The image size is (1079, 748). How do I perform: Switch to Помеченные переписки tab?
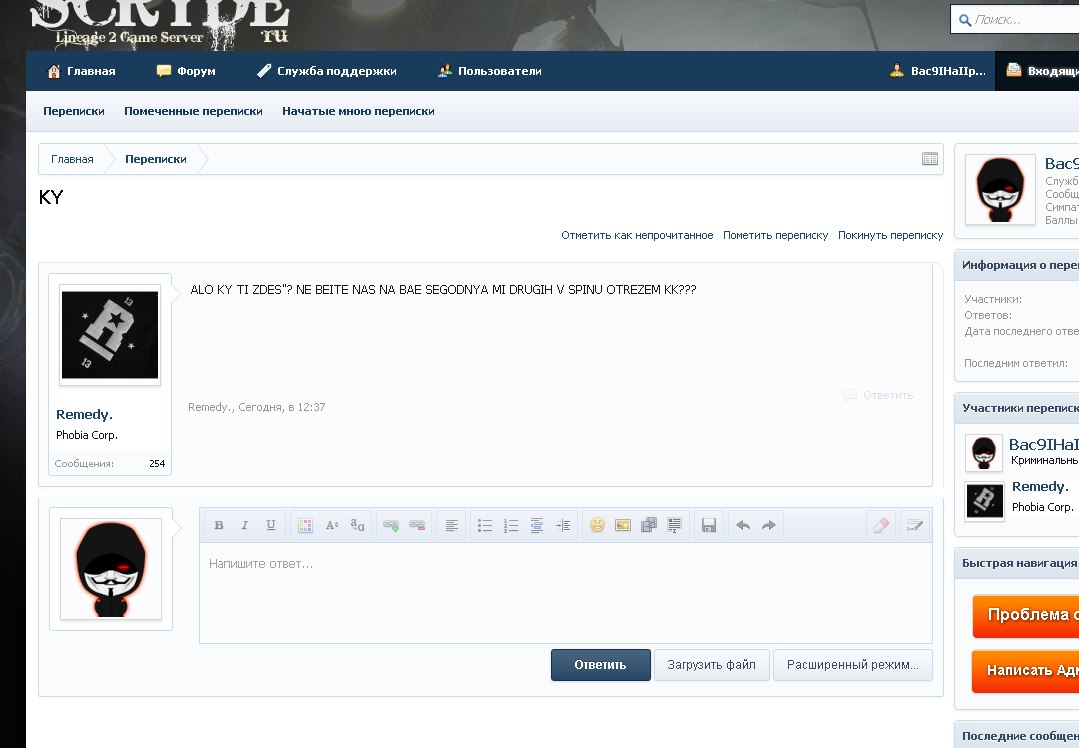coord(193,112)
